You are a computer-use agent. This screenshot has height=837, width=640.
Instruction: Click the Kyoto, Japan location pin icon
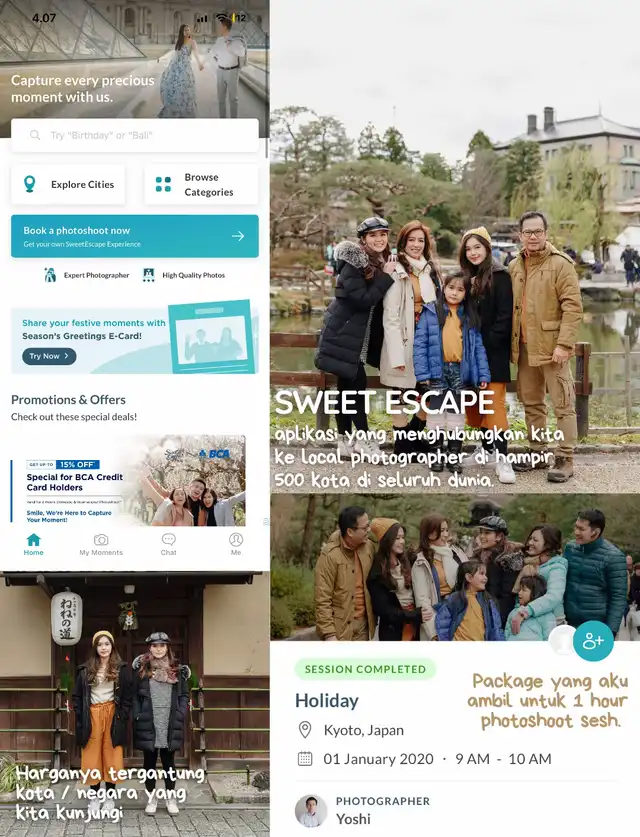tap(305, 730)
